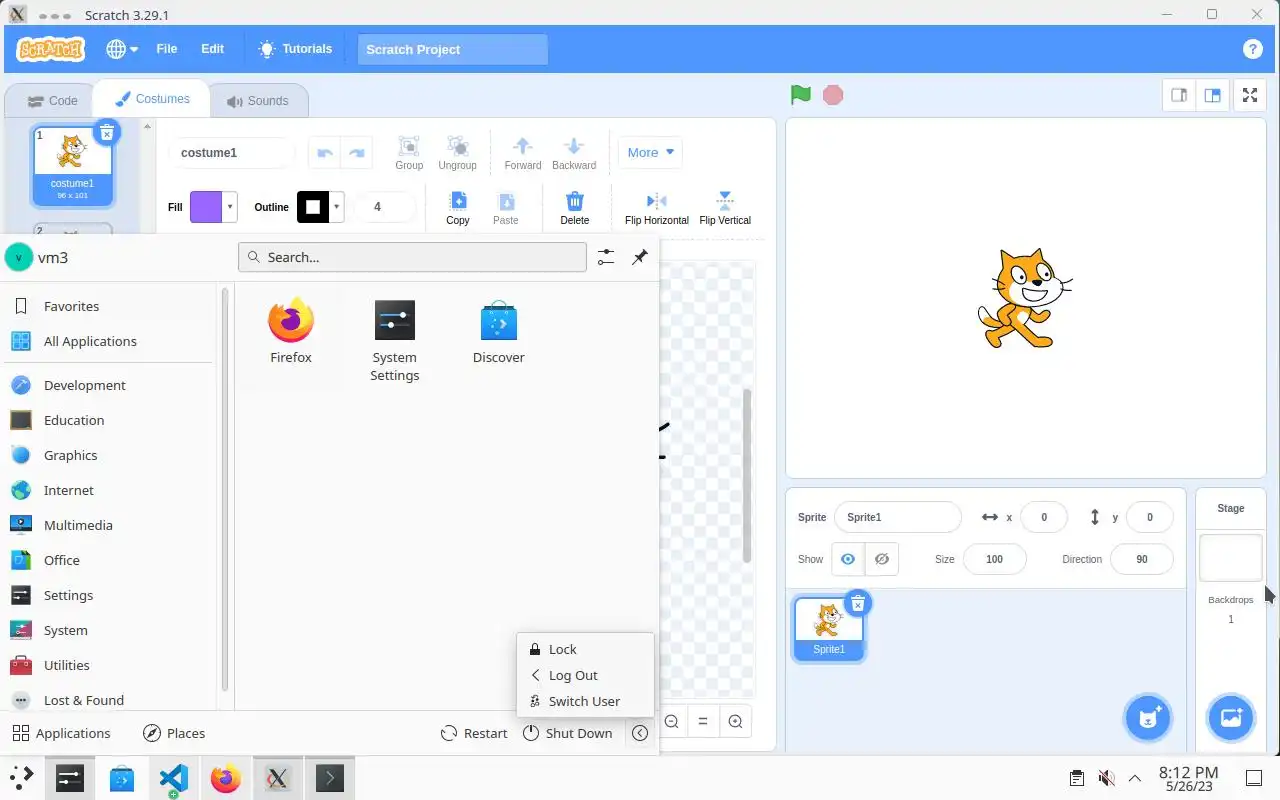The width and height of the screenshot is (1280, 800).
Task: Click the sprite y position field
Action: (x=1149, y=517)
